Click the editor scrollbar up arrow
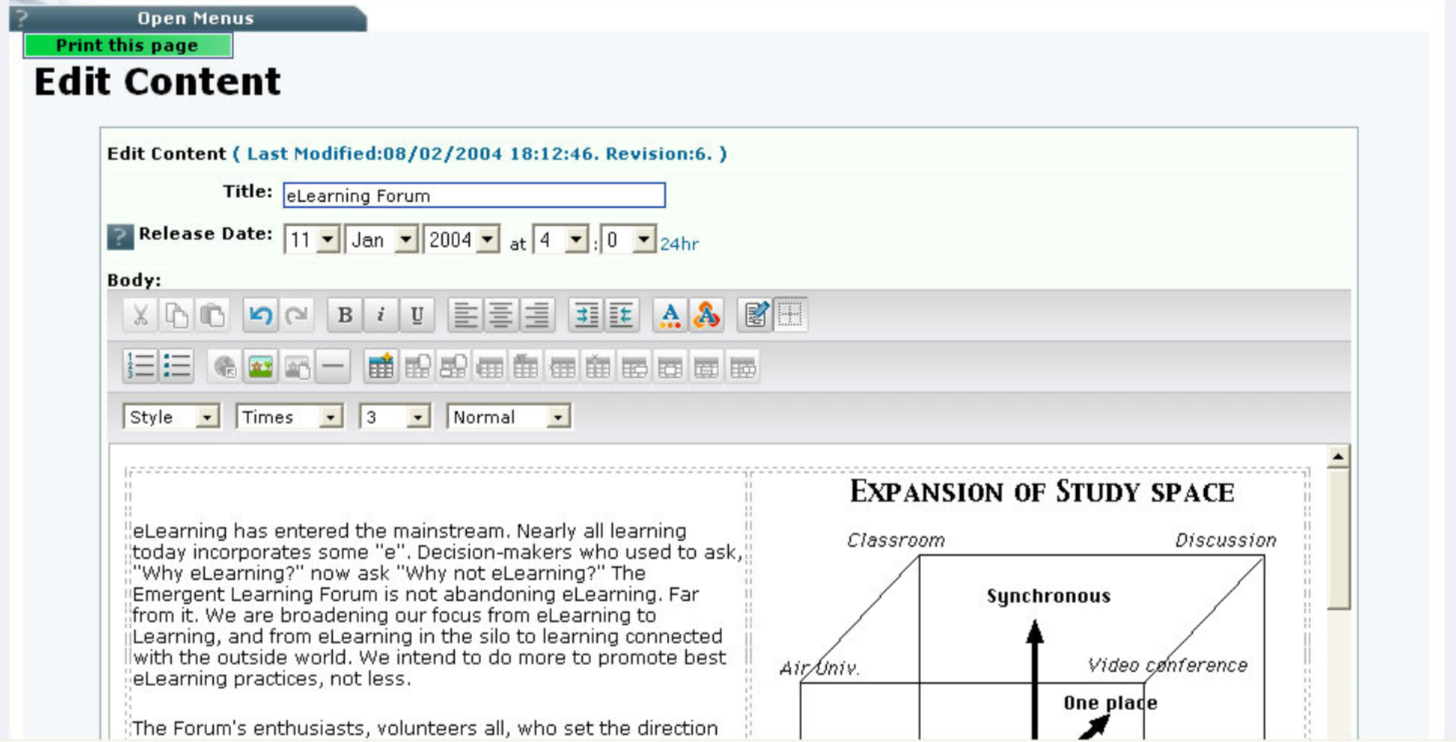Screen dimensions: 1456x742 1338,456
